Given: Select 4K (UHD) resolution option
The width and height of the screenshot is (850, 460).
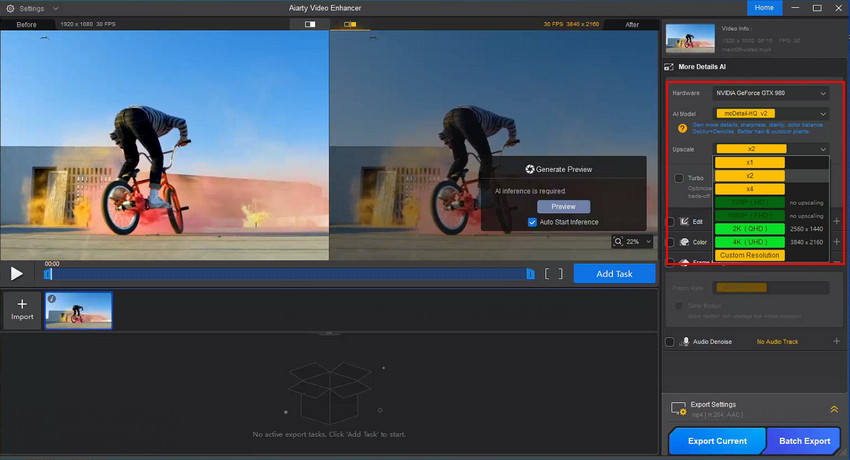Looking at the screenshot, I should click(750, 242).
